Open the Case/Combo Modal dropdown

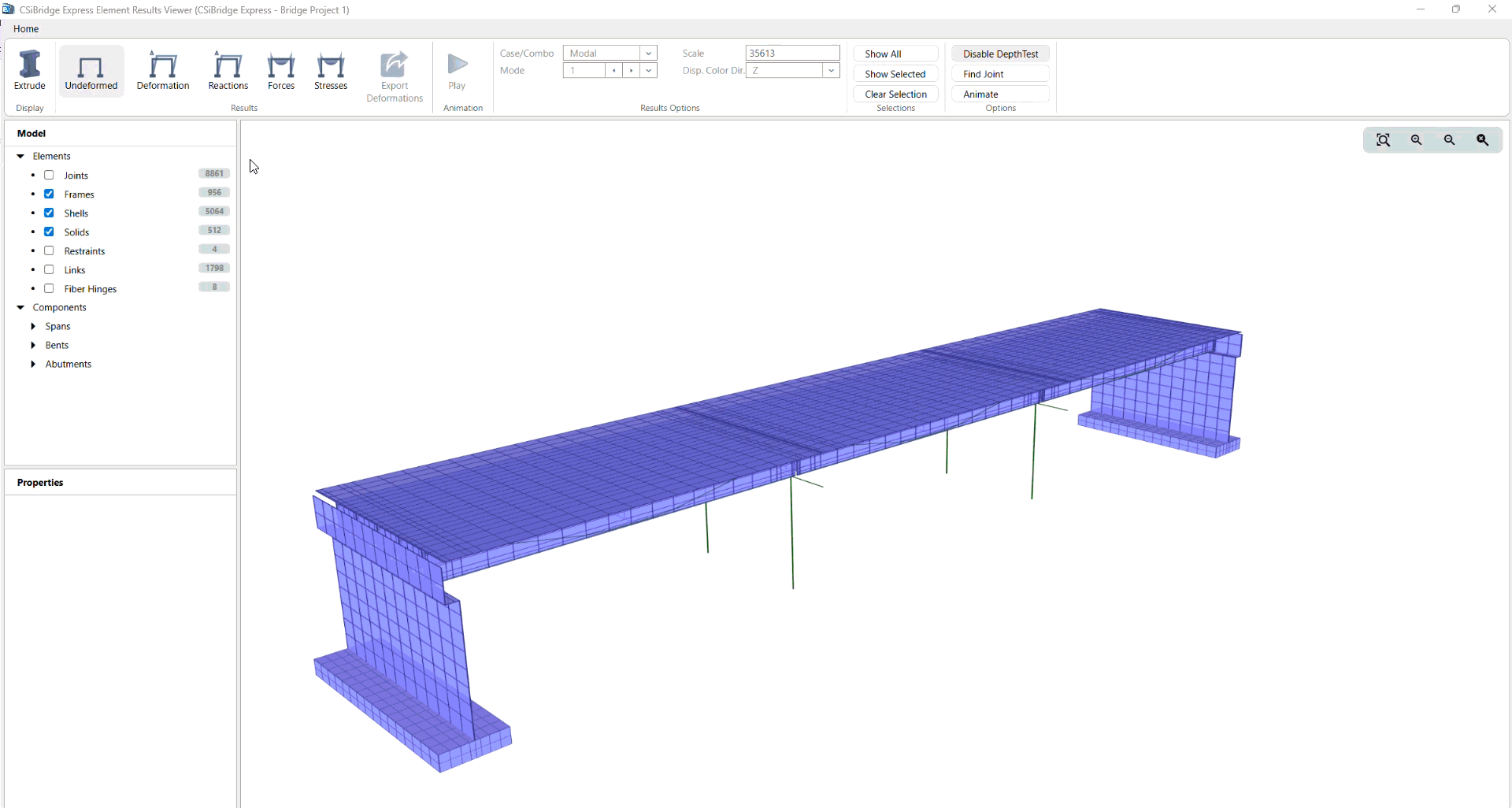pyautogui.click(x=648, y=53)
